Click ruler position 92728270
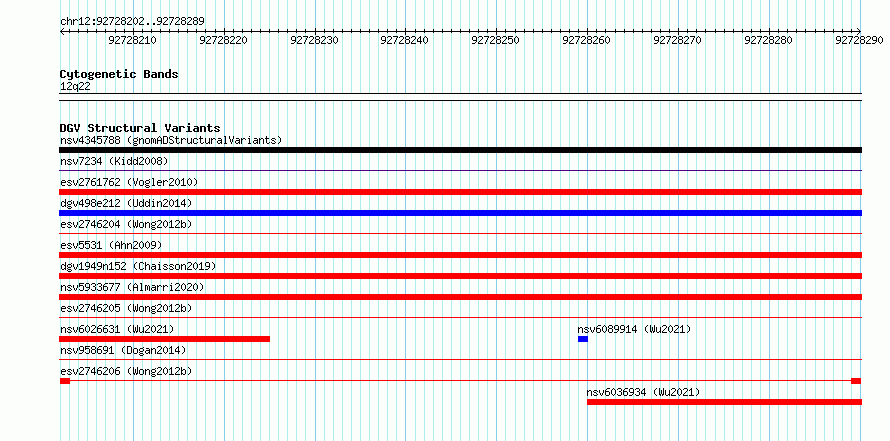The image size is (890, 441). tap(678, 40)
